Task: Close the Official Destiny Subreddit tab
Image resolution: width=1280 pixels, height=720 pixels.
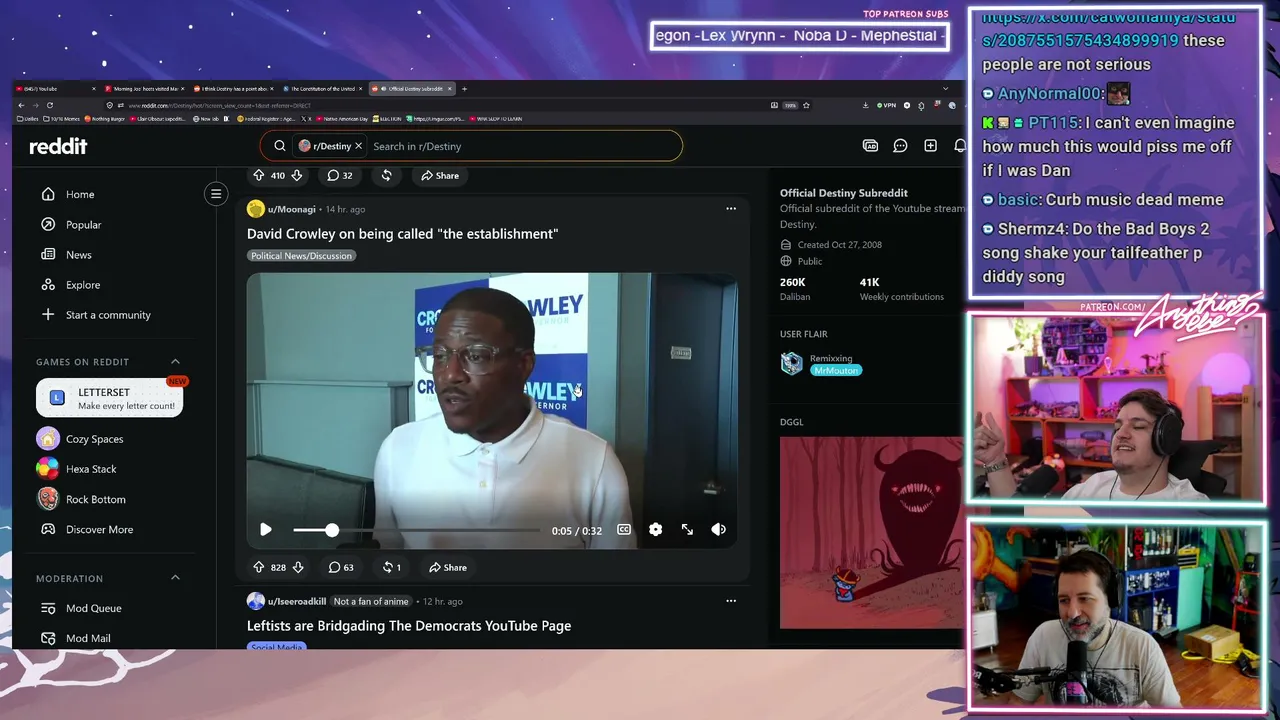Action: 450,89
